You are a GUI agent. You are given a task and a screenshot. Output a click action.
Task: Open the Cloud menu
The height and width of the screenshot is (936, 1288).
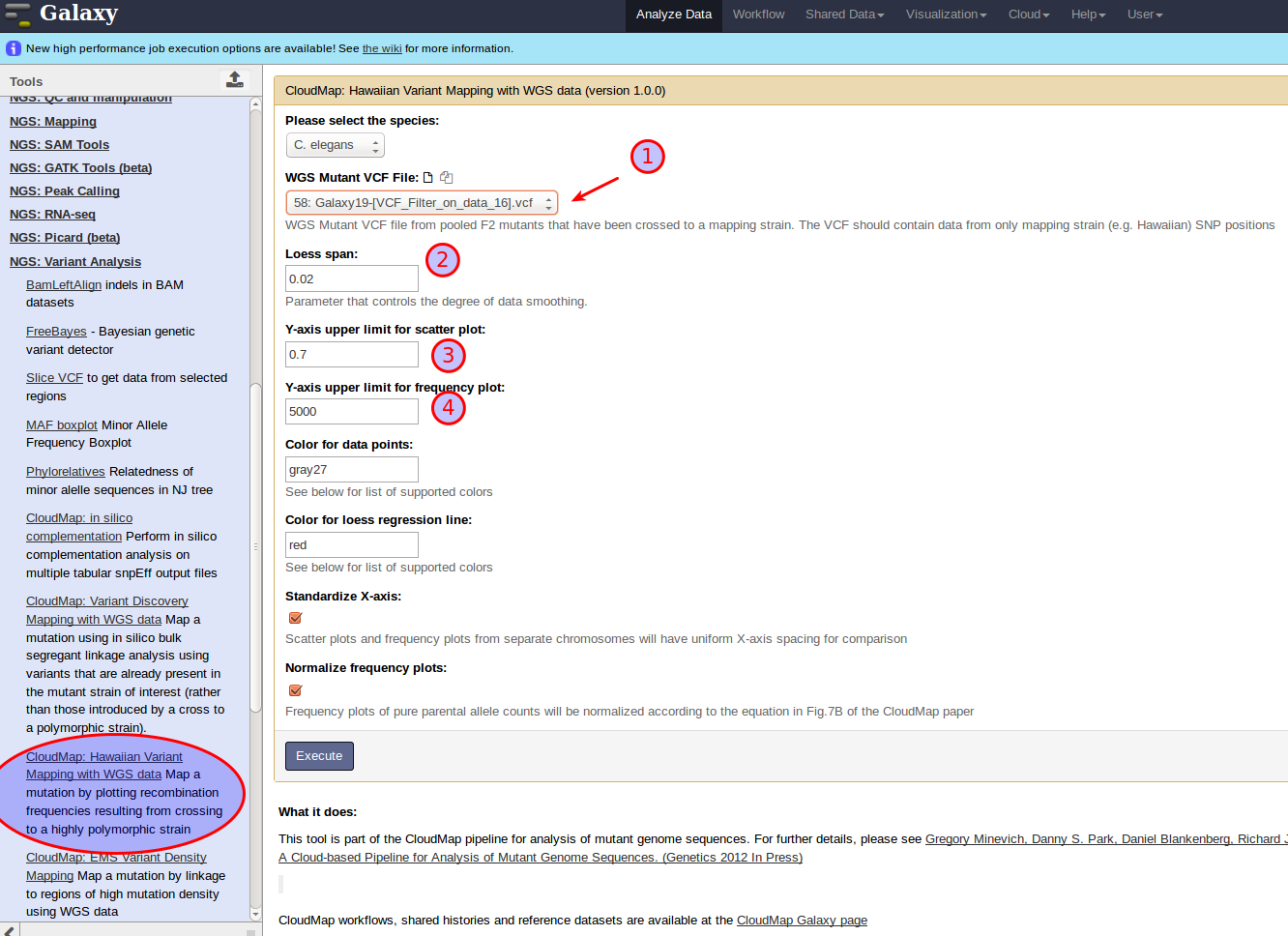[1029, 15]
